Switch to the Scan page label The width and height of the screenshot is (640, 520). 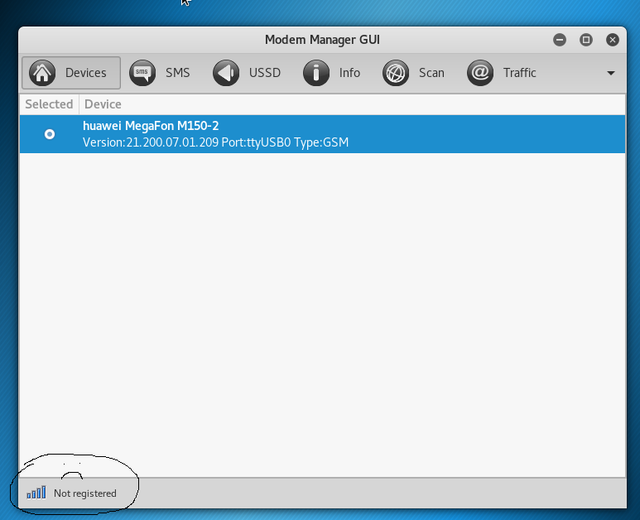(431, 73)
